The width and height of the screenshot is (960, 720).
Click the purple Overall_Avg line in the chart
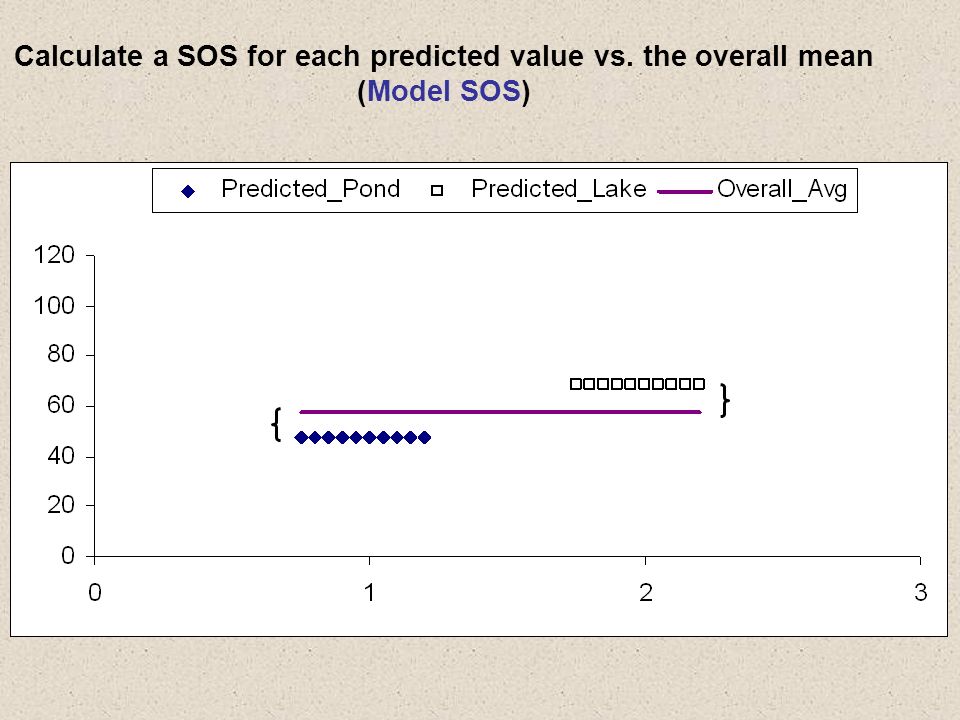coord(500,412)
